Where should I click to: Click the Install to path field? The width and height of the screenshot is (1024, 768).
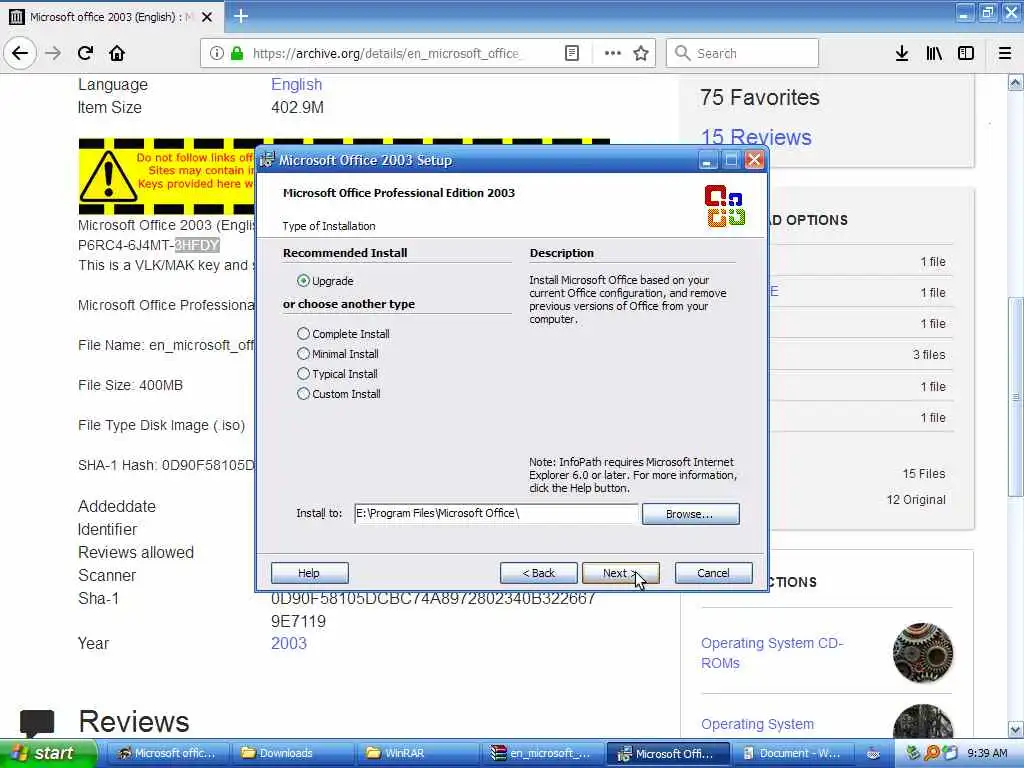pyautogui.click(x=496, y=513)
